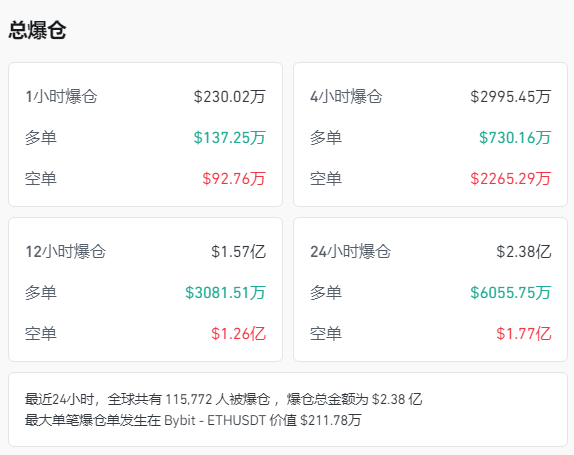Click the 24-hour total $2.38亿
The height and width of the screenshot is (455, 574).
click(x=523, y=252)
